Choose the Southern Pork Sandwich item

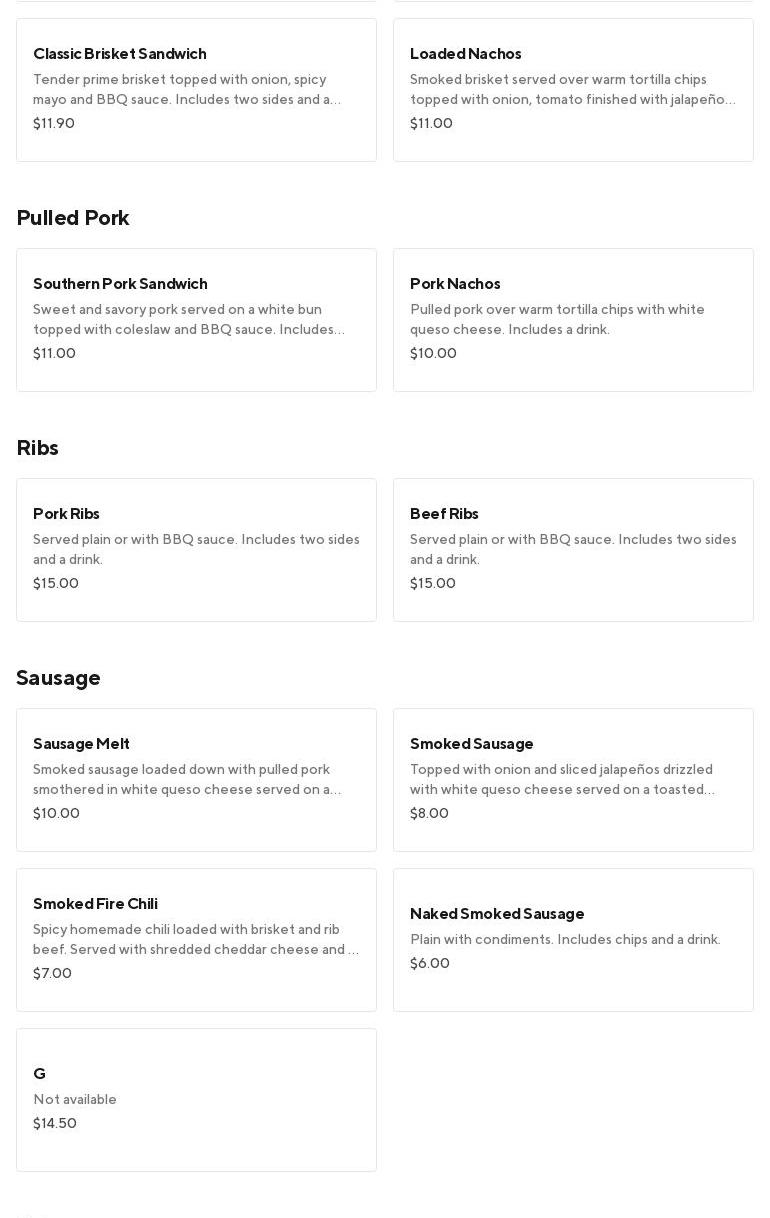pos(196,319)
